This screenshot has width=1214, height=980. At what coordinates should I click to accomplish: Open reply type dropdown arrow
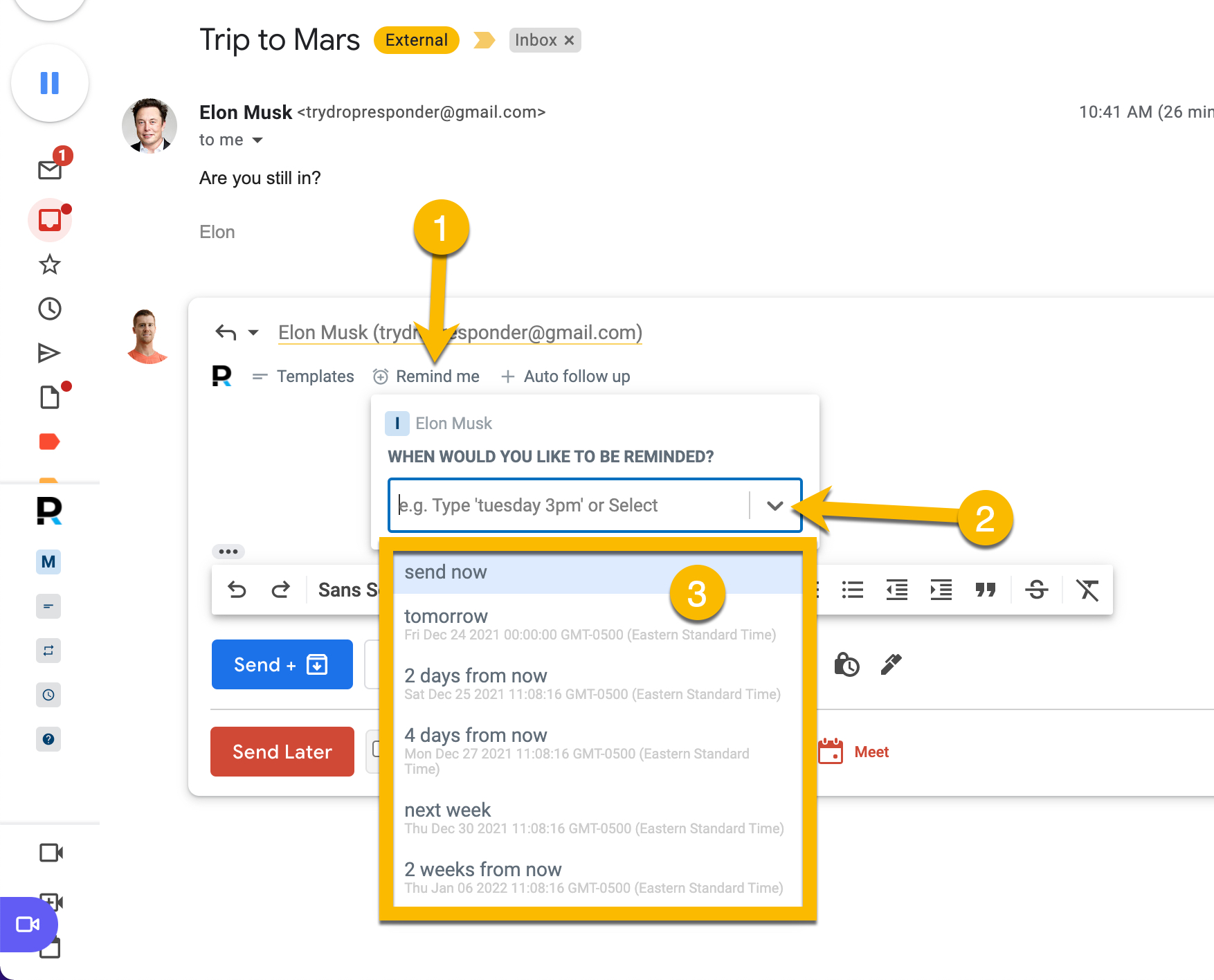(253, 333)
